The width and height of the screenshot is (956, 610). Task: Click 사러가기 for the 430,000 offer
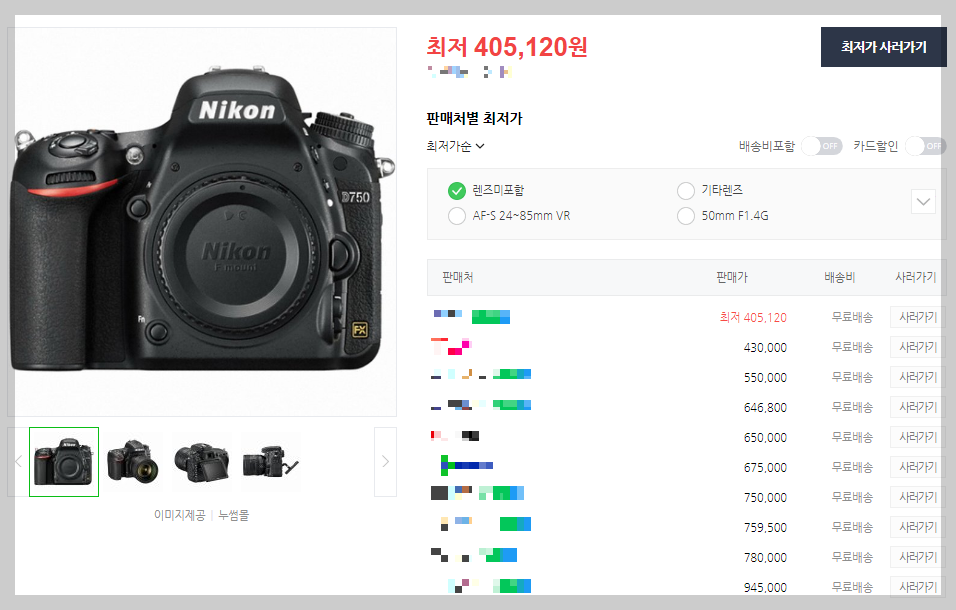[918, 347]
